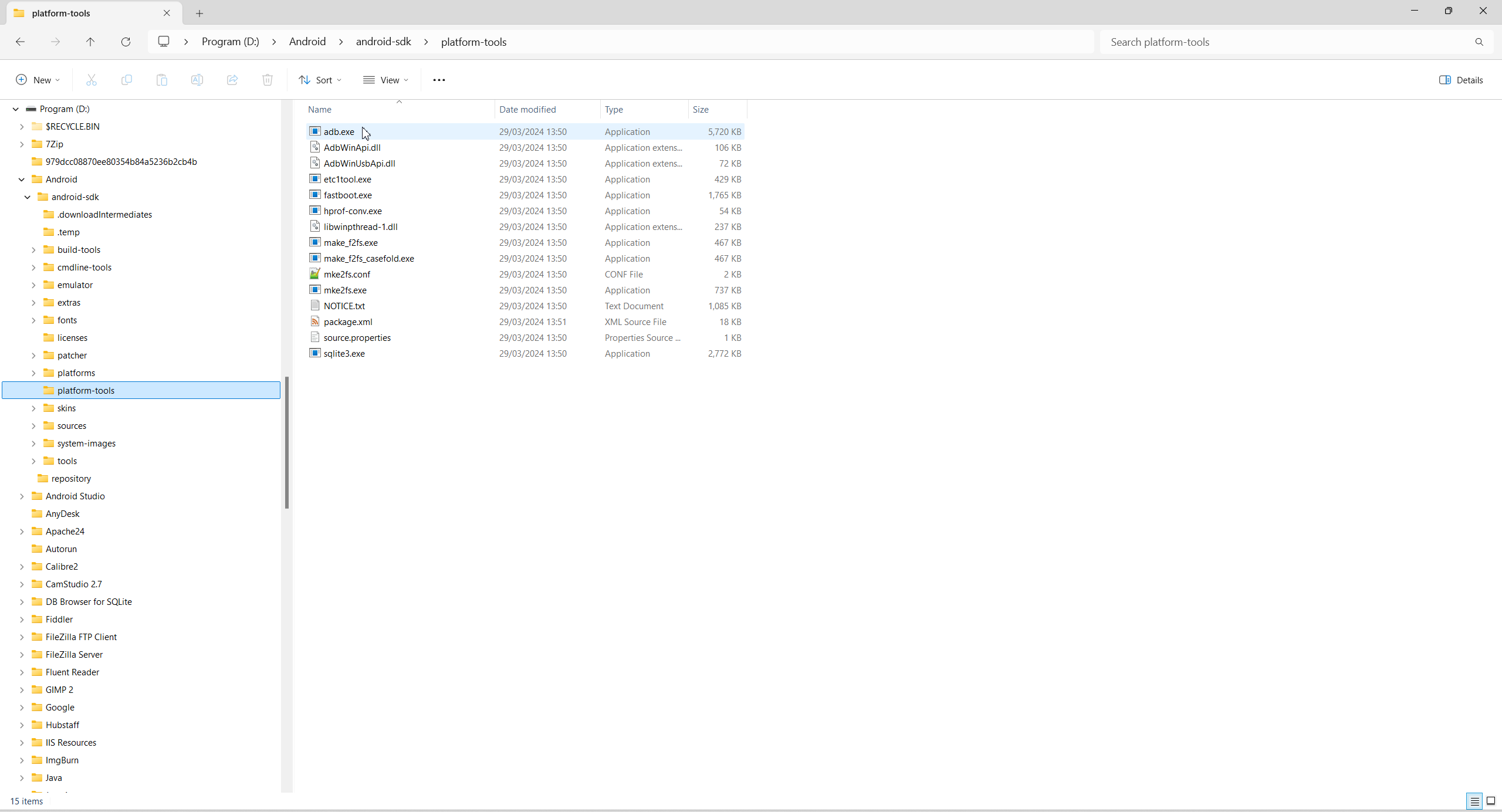Viewport: 1502px width, 812px height.
Task: Click the Delete trash can icon
Action: coord(267,80)
